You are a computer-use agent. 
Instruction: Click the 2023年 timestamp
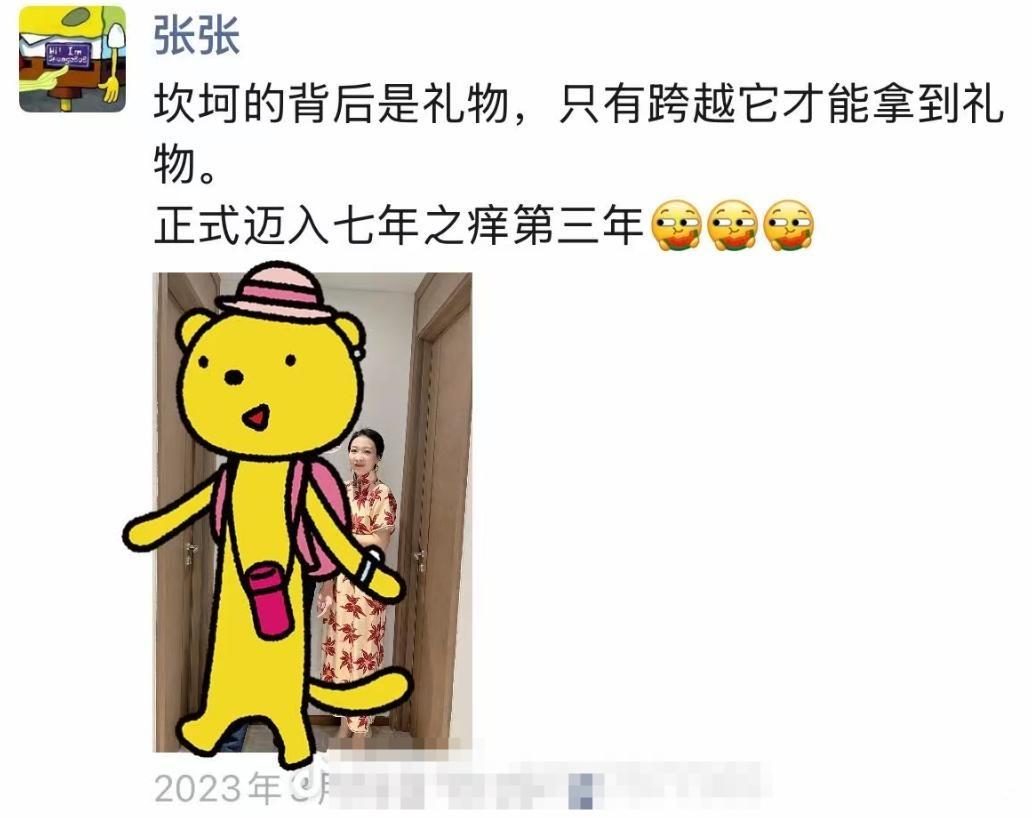pos(217,787)
